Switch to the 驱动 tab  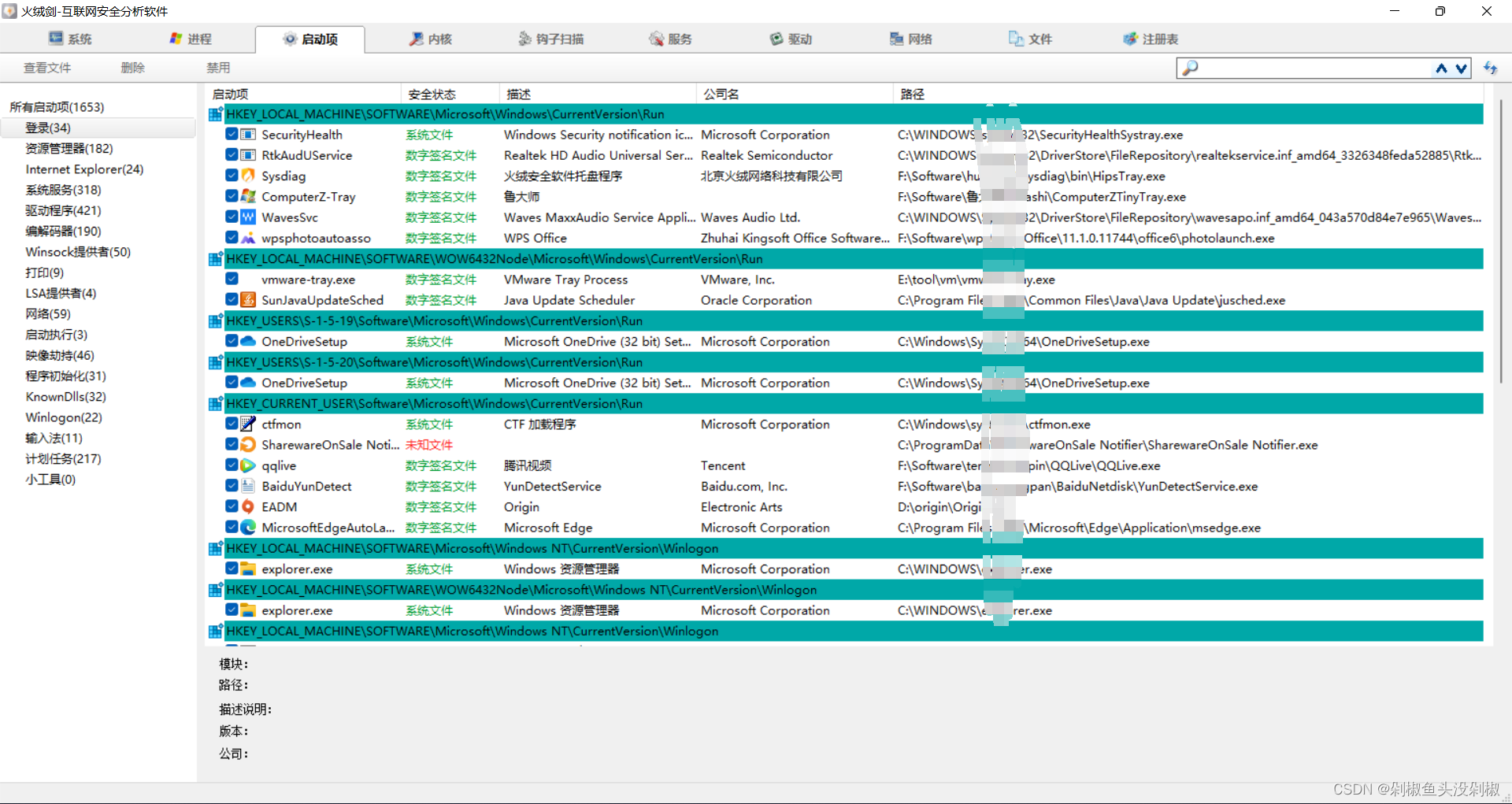coord(791,39)
